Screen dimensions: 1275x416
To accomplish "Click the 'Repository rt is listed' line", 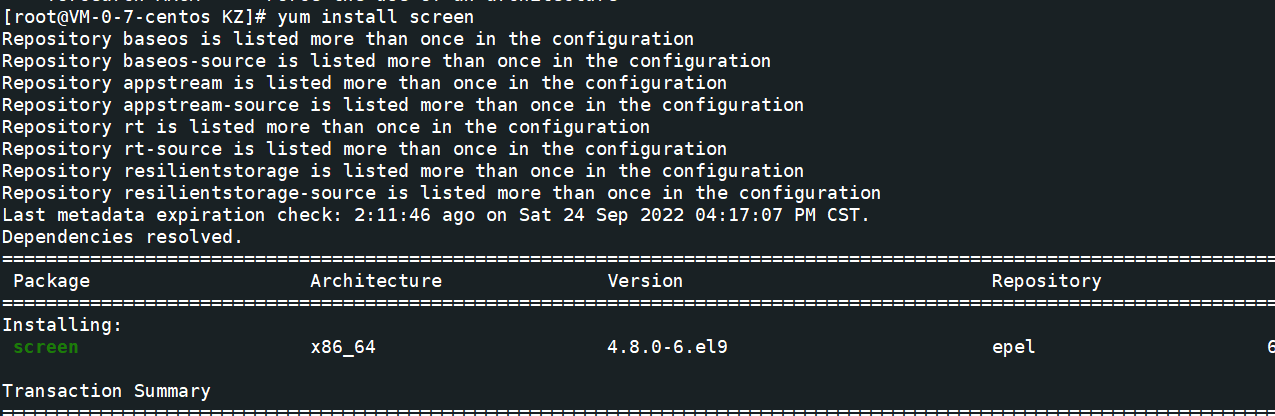I will coord(325,127).
